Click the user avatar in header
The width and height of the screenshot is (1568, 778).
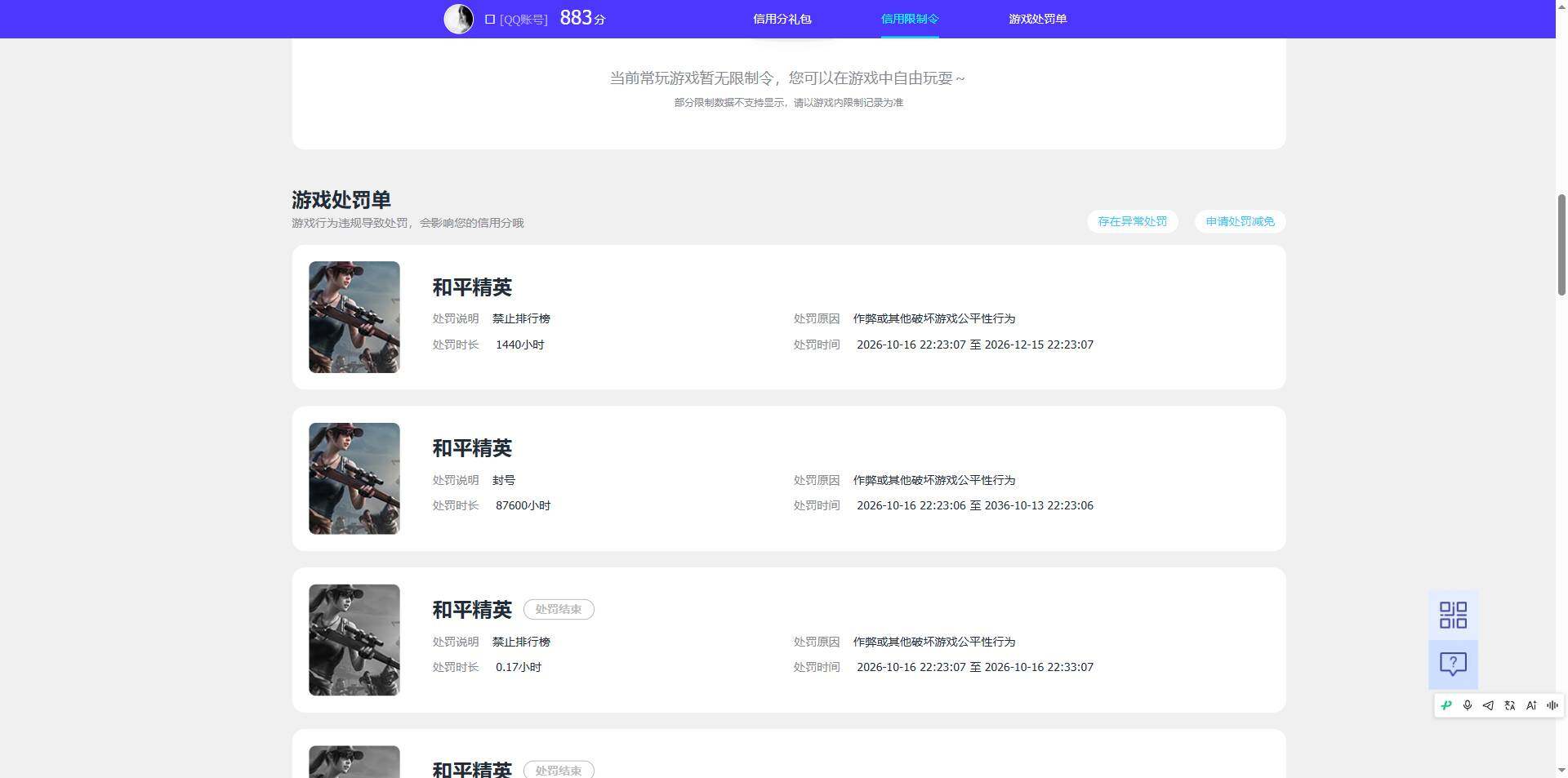[x=458, y=19]
